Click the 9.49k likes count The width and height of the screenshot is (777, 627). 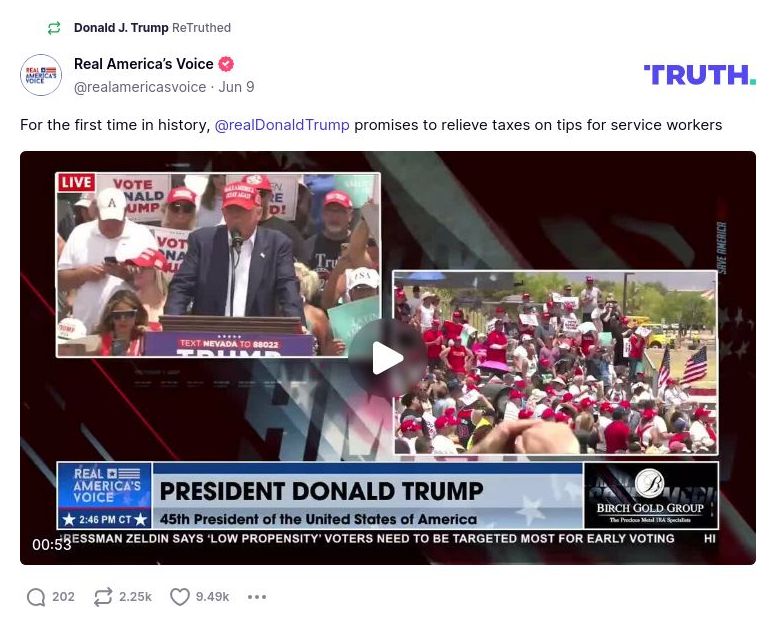[213, 597]
